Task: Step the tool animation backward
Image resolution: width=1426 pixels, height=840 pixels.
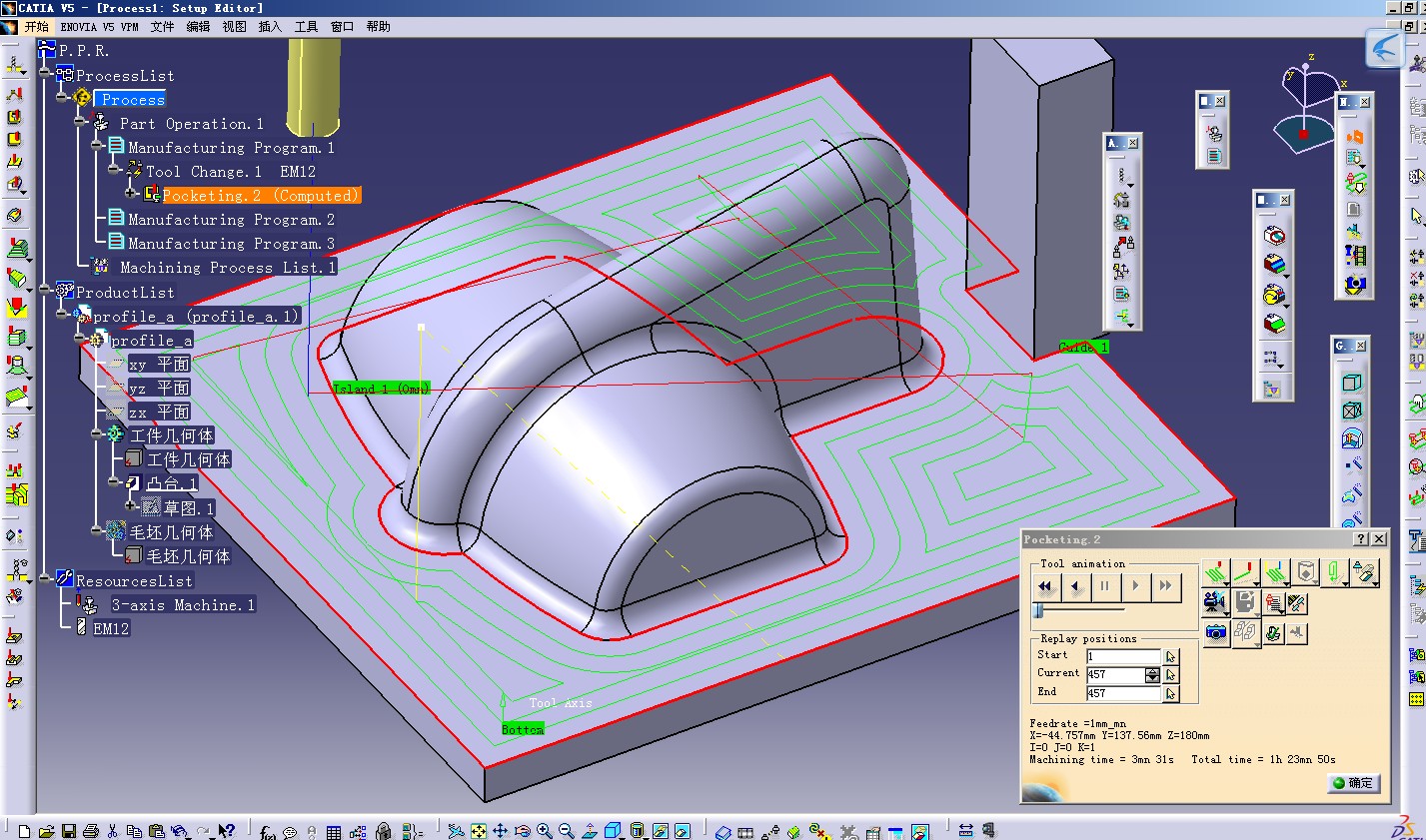Action: tap(1075, 586)
